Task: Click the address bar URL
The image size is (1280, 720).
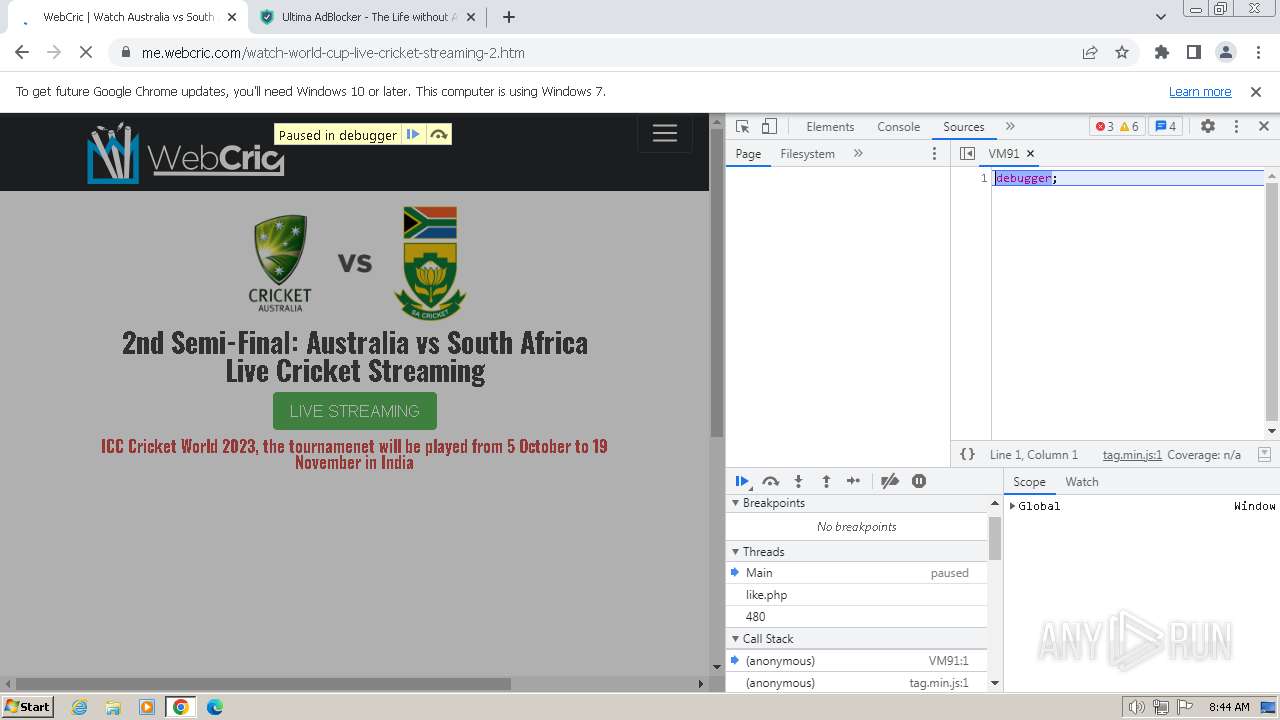Action: click(x=333, y=52)
